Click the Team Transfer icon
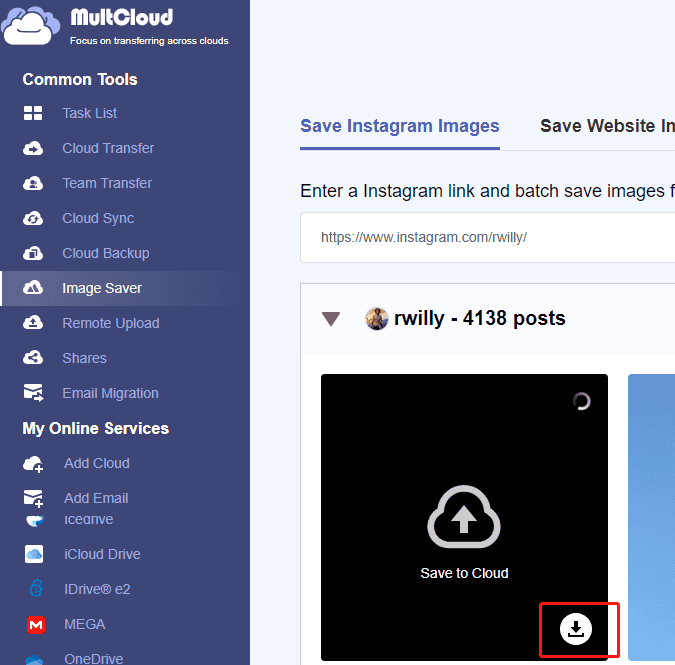This screenshot has width=675, height=665. pyautogui.click(x=33, y=183)
